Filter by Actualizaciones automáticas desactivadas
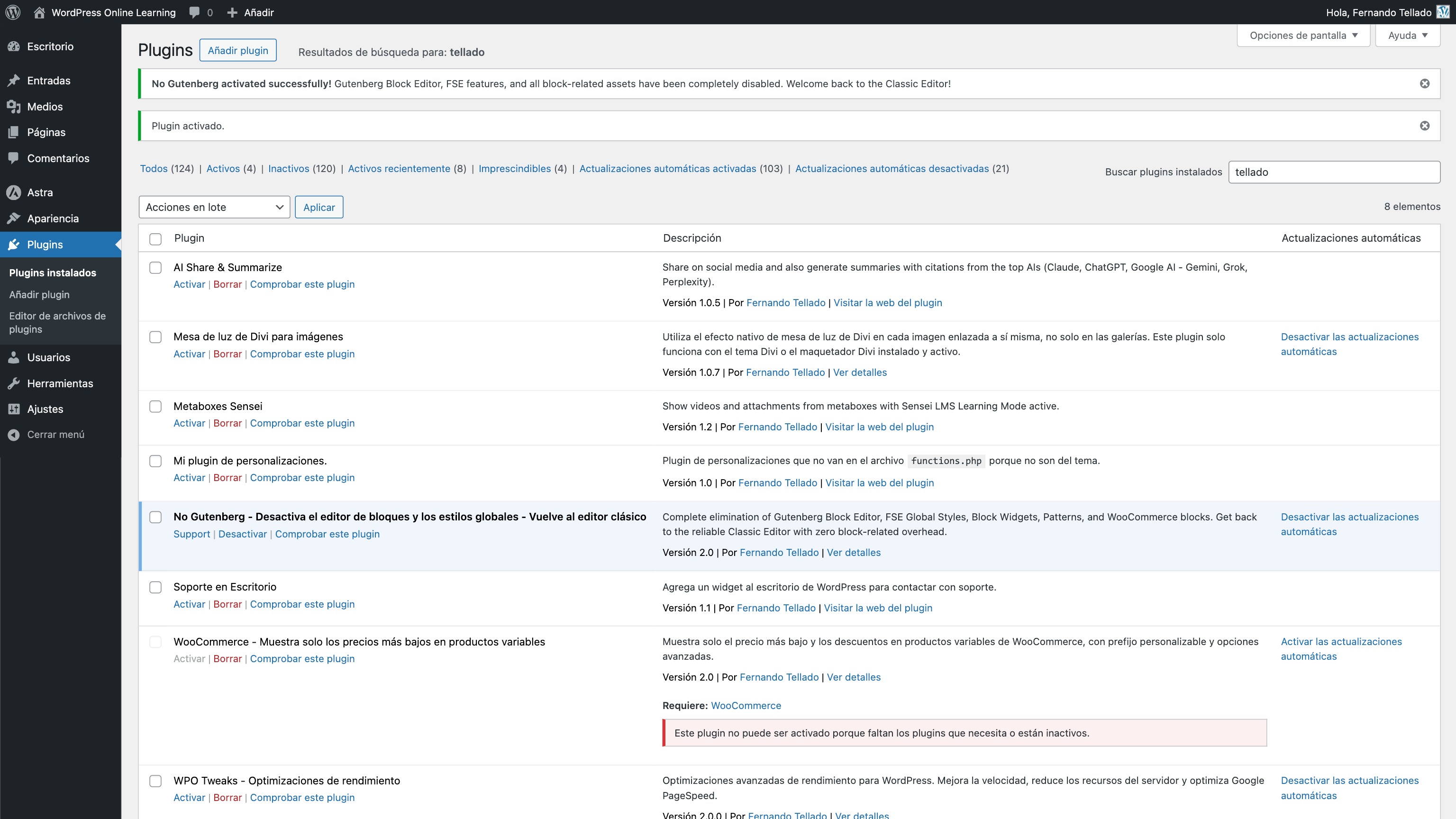Viewport: 1456px width, 819px height. point(892,168)
